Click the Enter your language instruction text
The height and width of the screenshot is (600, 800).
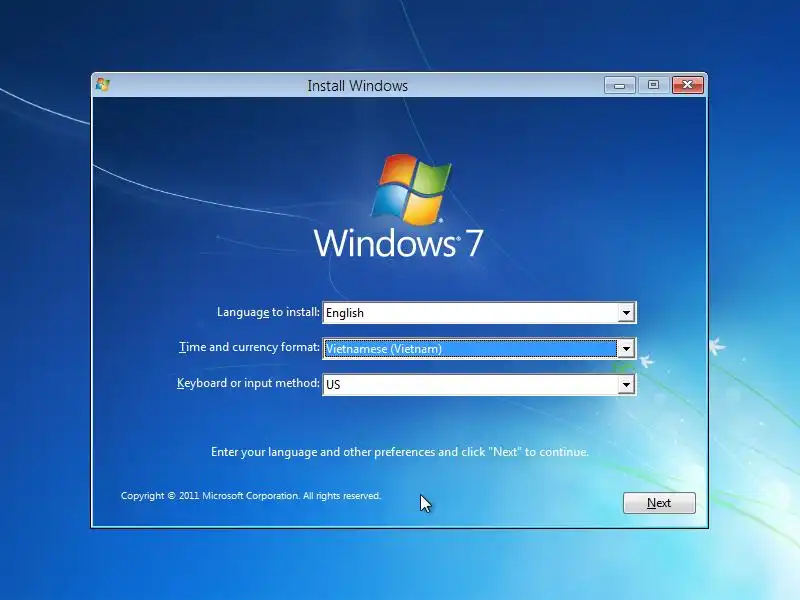point(400,452)
